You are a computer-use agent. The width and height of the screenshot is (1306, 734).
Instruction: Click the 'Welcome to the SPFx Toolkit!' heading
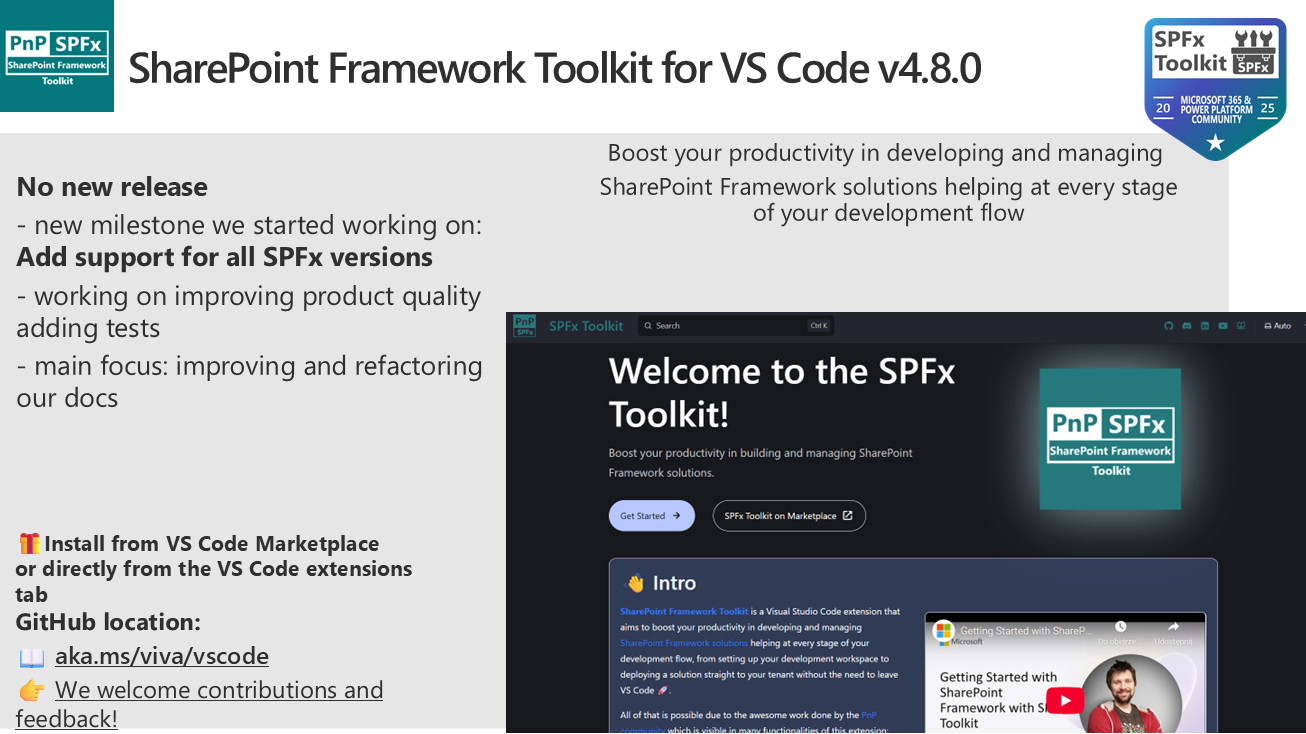coord(782,392)
